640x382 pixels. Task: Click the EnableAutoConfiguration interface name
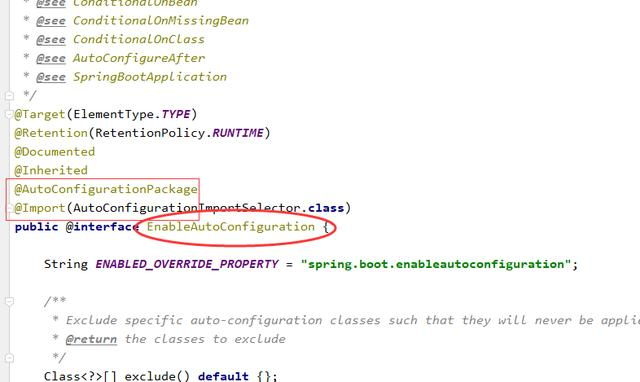[231, 227]
